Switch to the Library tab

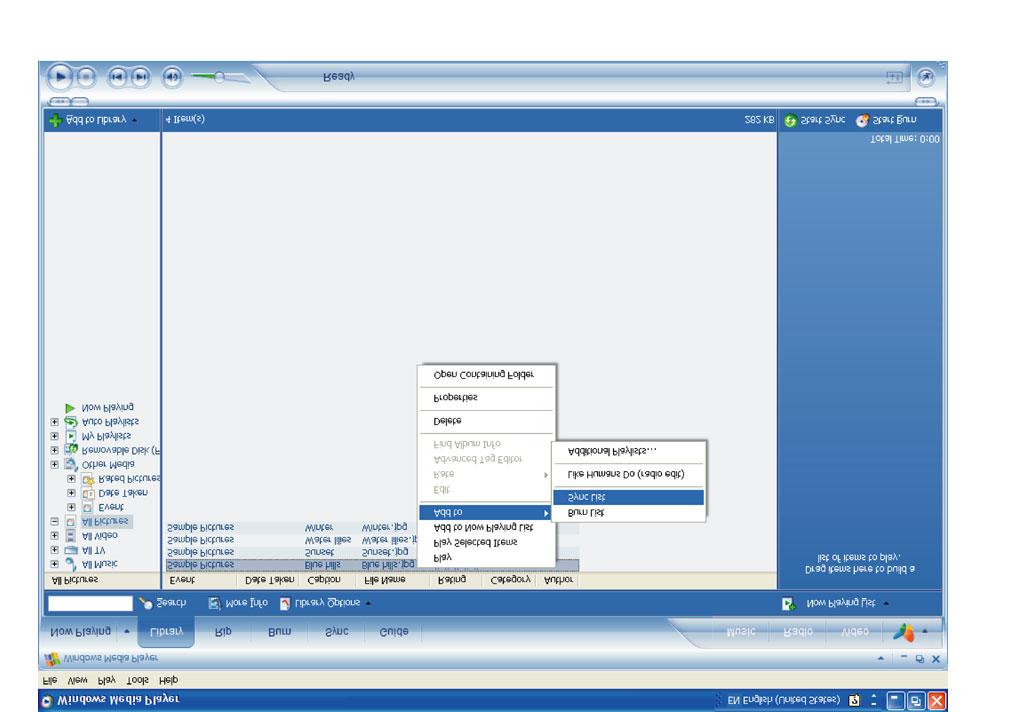[x=166, y=631]
